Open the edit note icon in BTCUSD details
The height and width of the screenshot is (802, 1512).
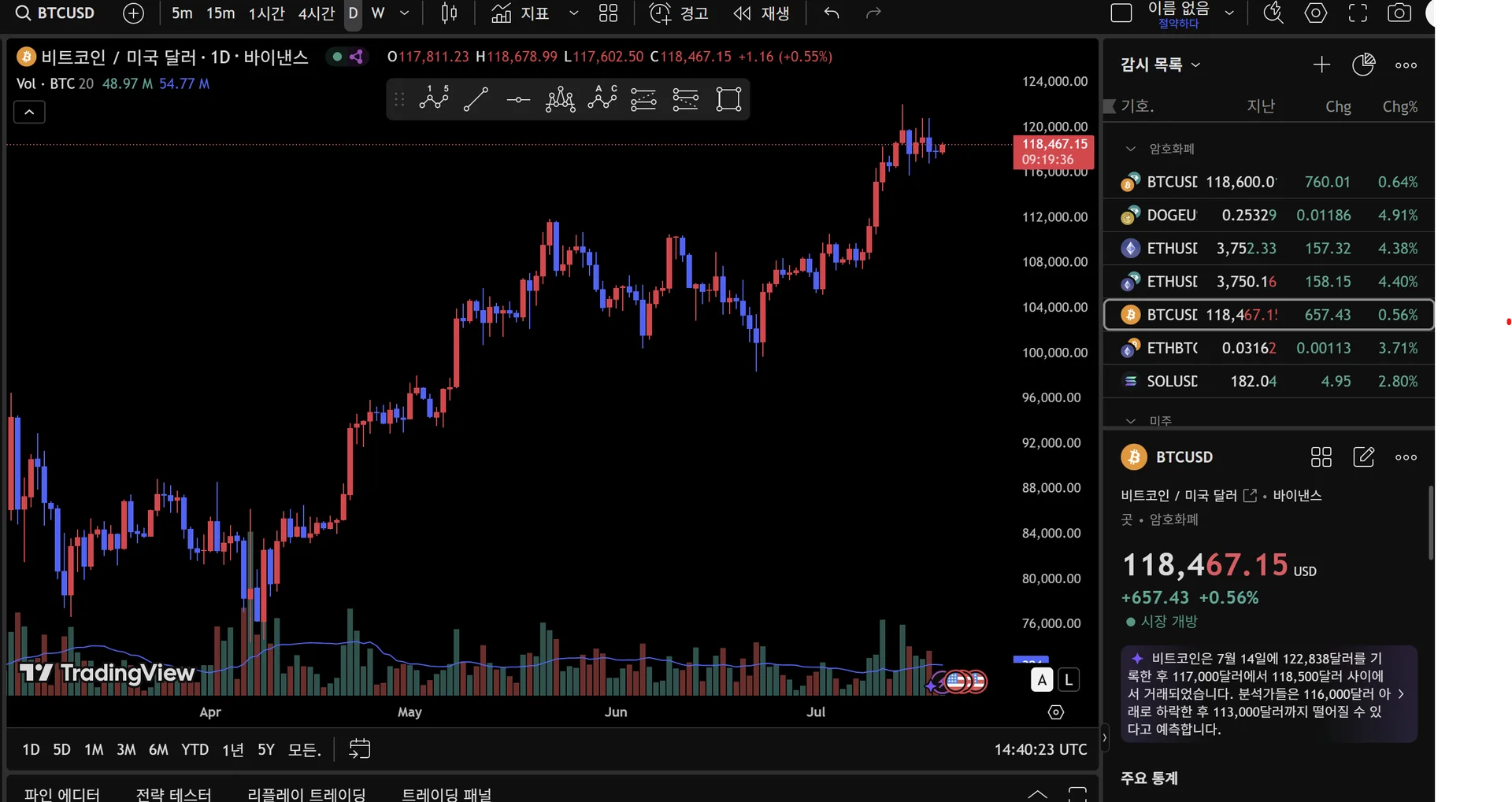pyautogui.click(x=1363, y=457)
